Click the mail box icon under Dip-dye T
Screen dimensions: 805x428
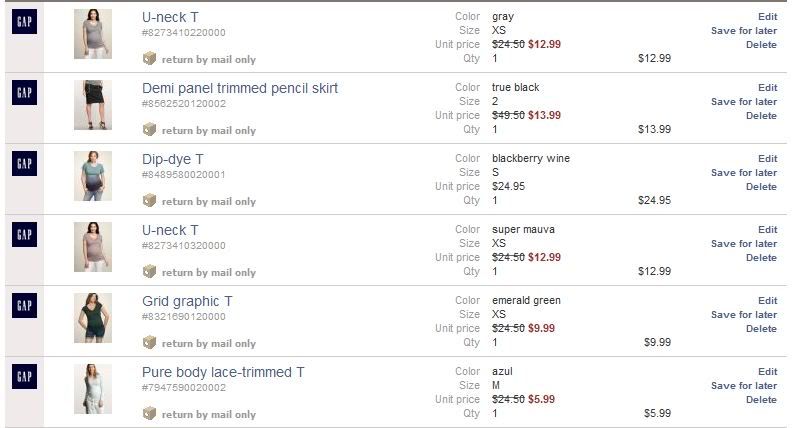tap(150, 201)
